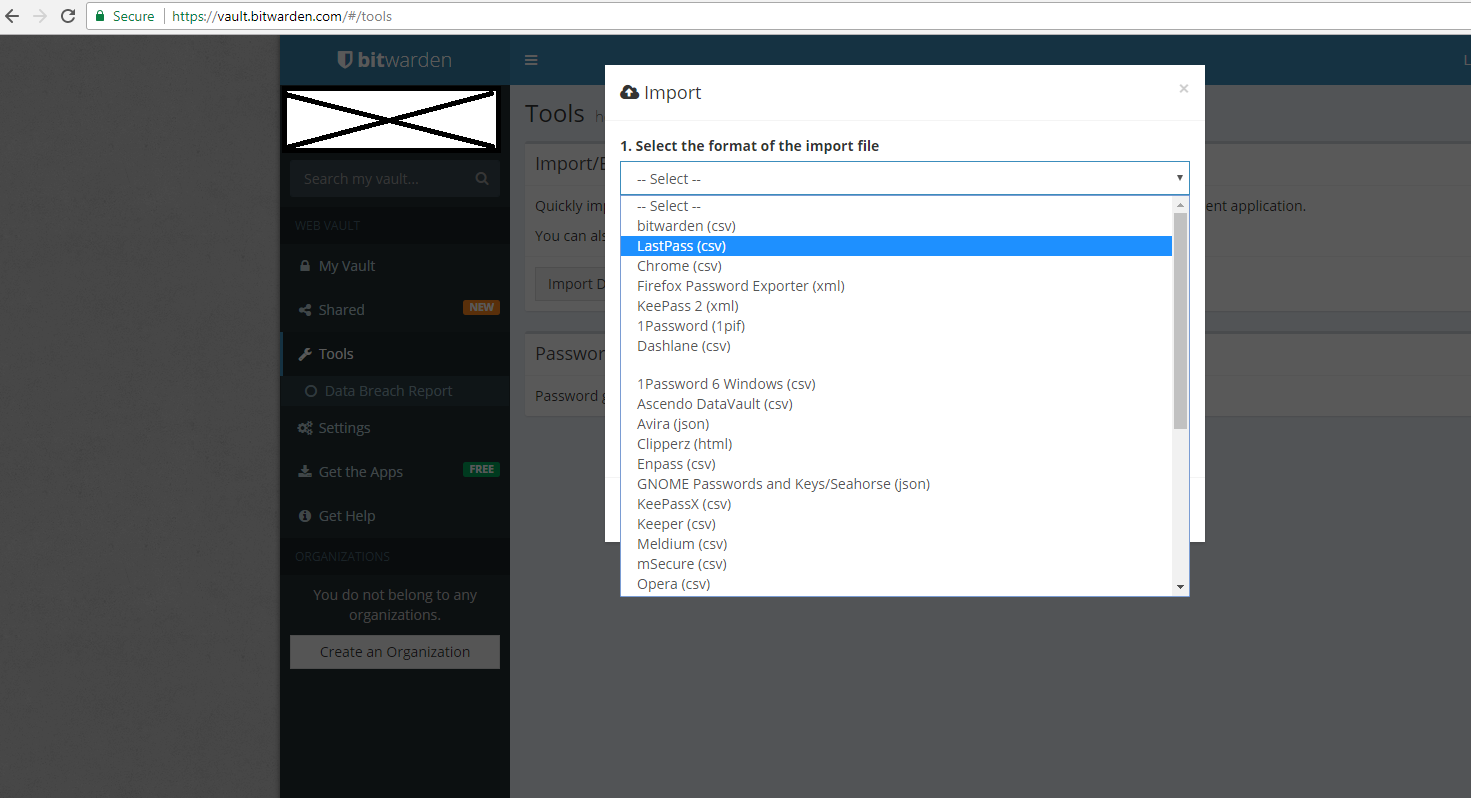This screenshot has width=1471, height=798.
Task: Click the download icon beside Get the Apps
Action: (x=305, y=472)
